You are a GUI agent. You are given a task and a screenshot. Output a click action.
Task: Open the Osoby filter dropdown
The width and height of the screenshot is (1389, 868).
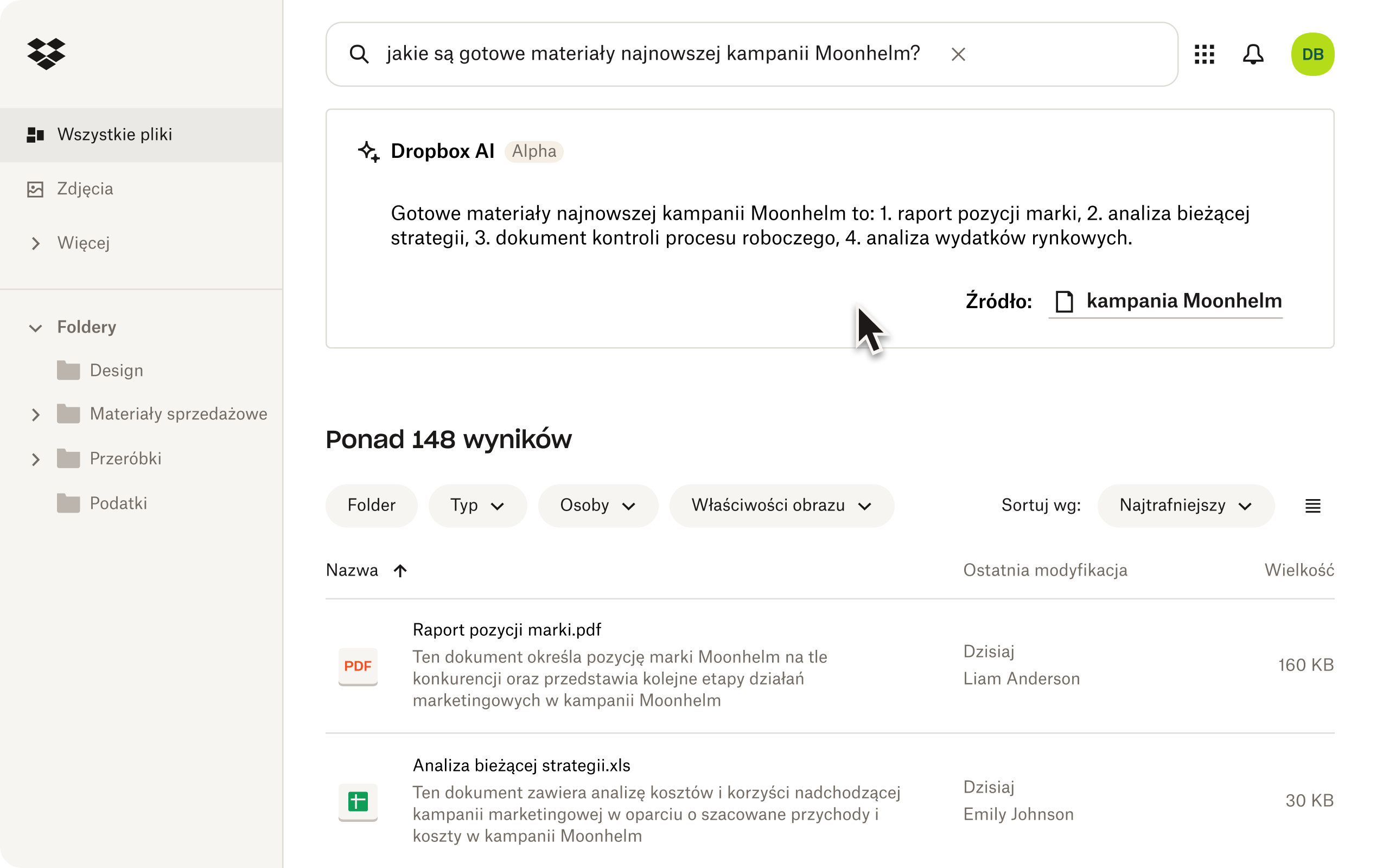(x=598, y=505)
